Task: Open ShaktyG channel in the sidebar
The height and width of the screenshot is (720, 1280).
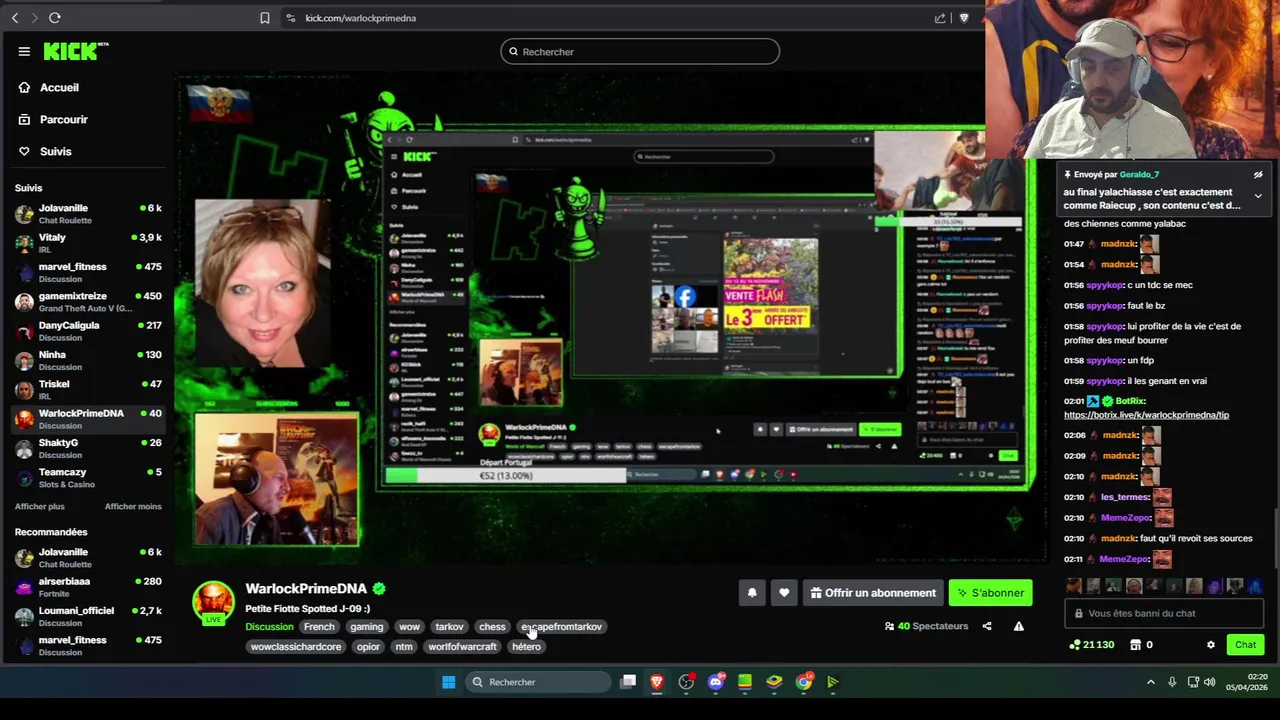Action: pyautogui.click(x=88, y=448)
